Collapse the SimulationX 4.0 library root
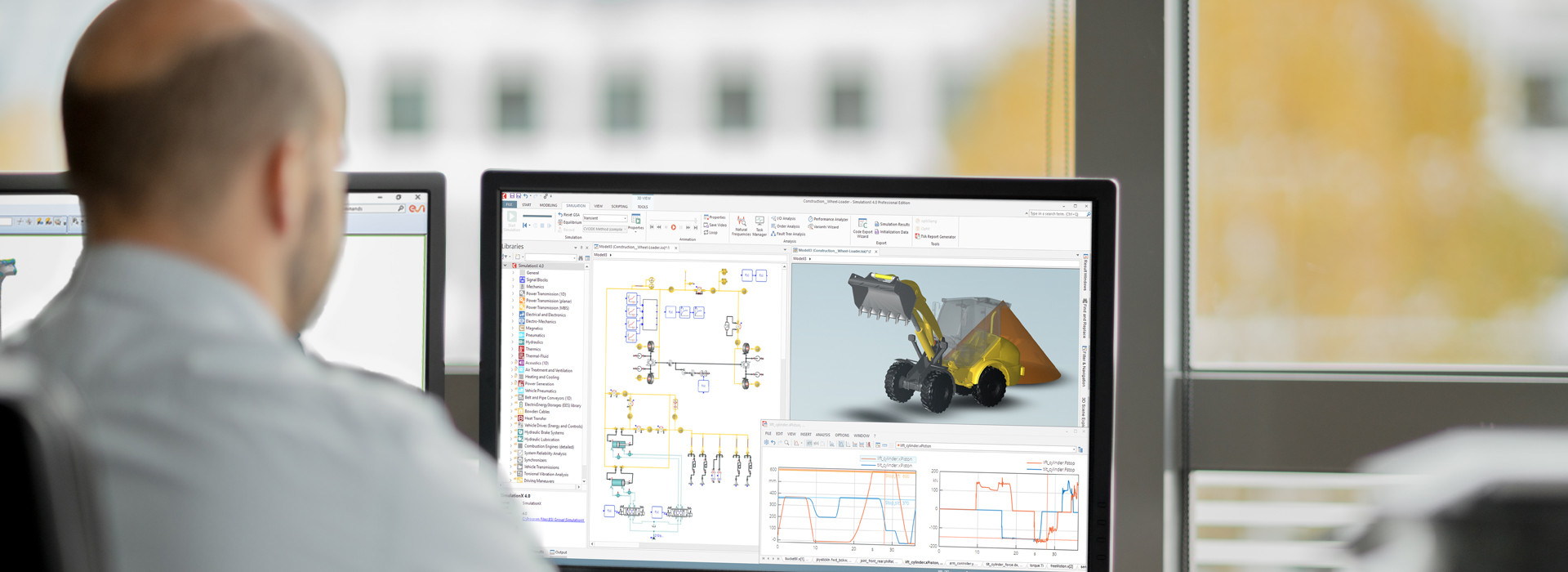 click(x=506, y=266)
